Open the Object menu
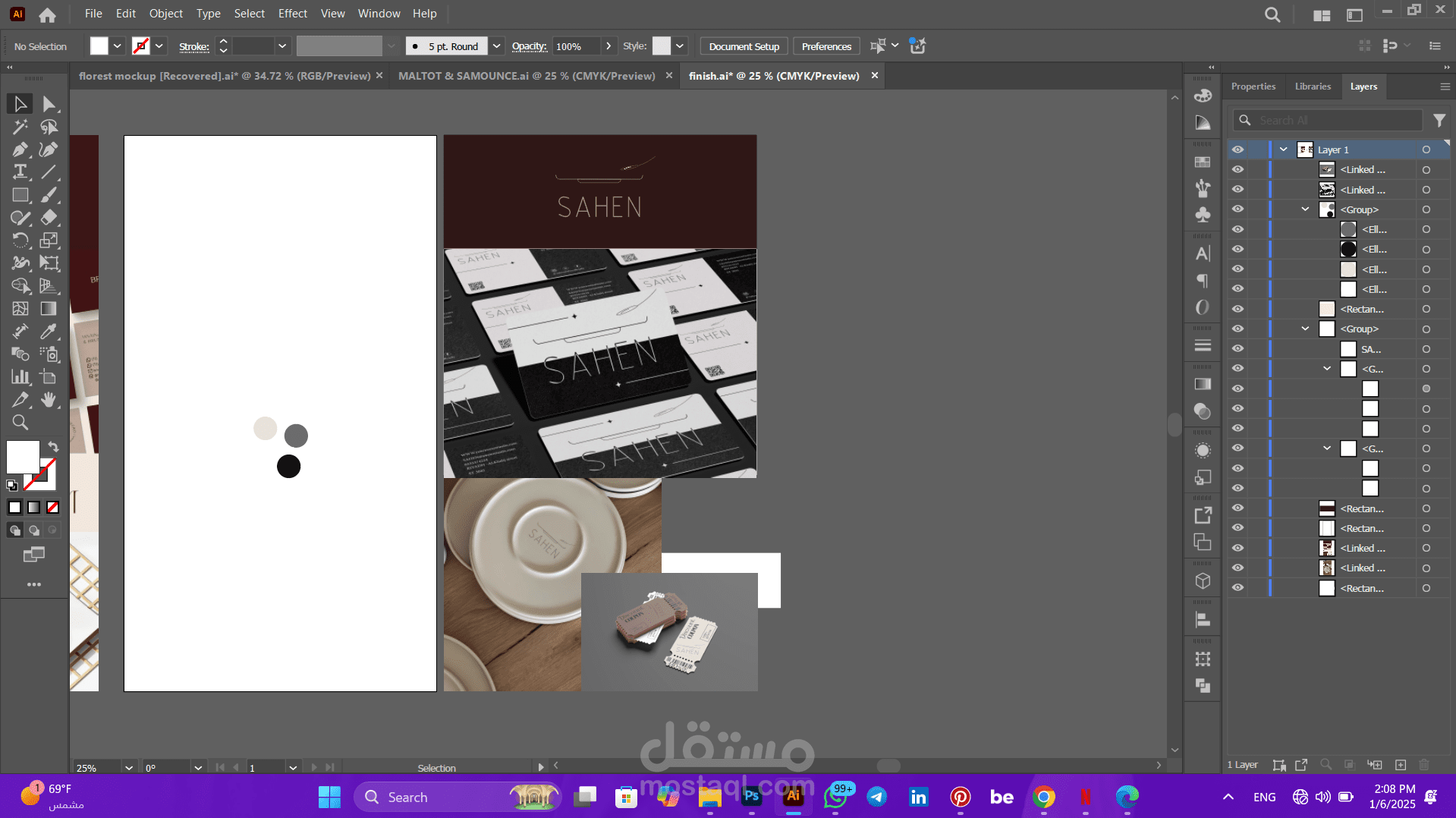This screenshot has height=818, width=1456. point(166,14)
